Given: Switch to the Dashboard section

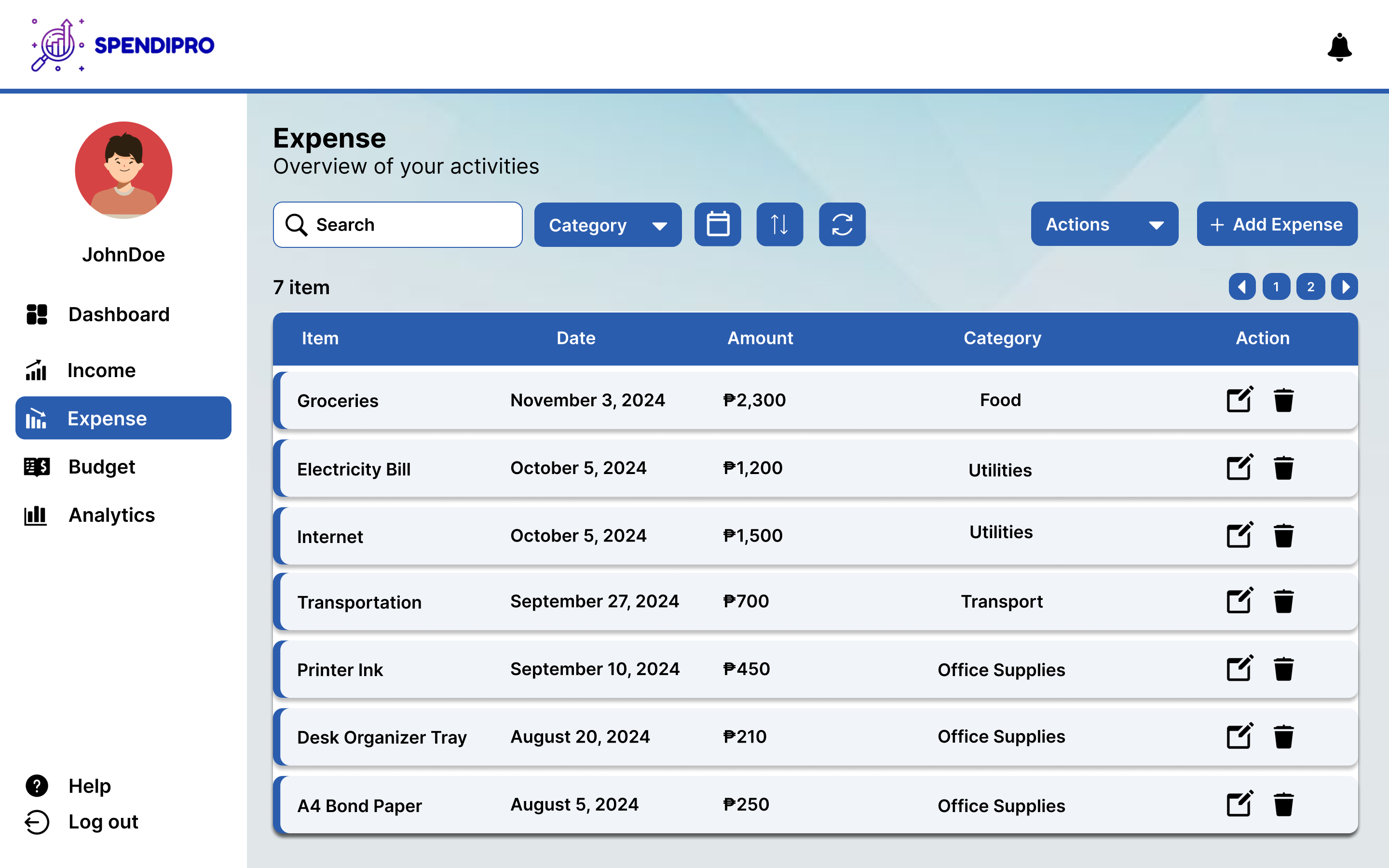Looking at the screenshot, I should [119, 314].
